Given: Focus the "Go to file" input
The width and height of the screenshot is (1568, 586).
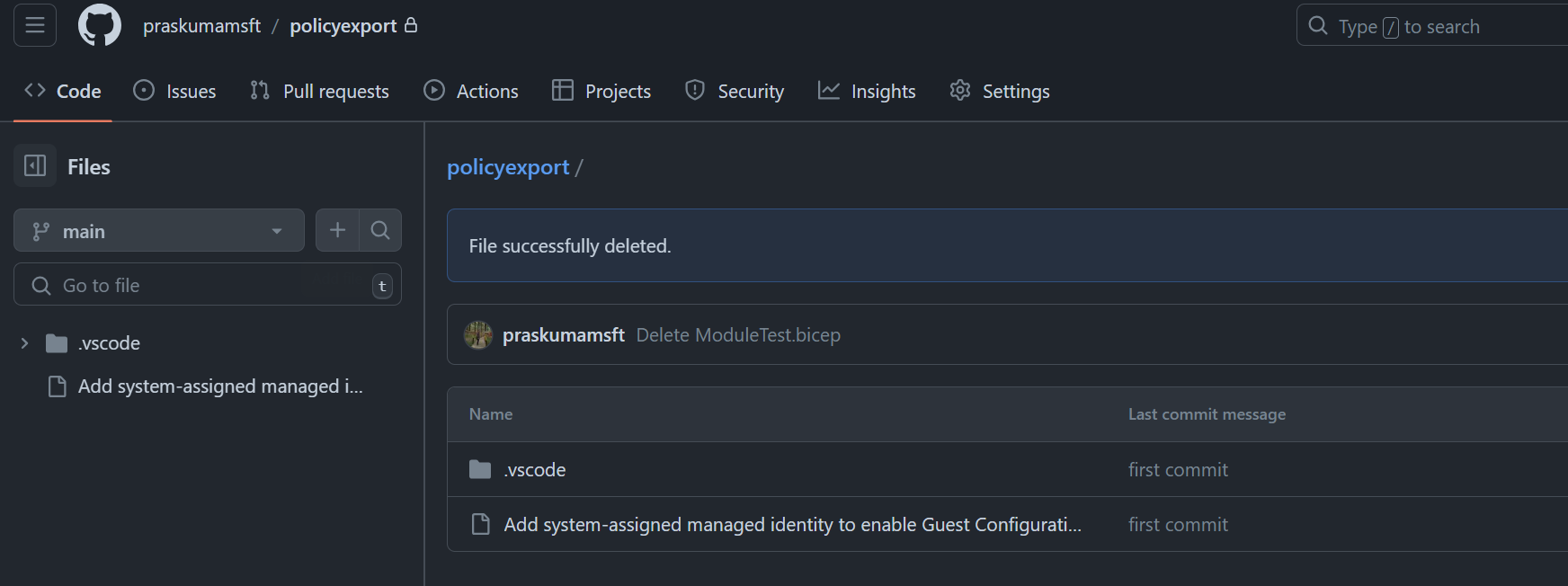Looking at the screenshot, I should point(208,285).
